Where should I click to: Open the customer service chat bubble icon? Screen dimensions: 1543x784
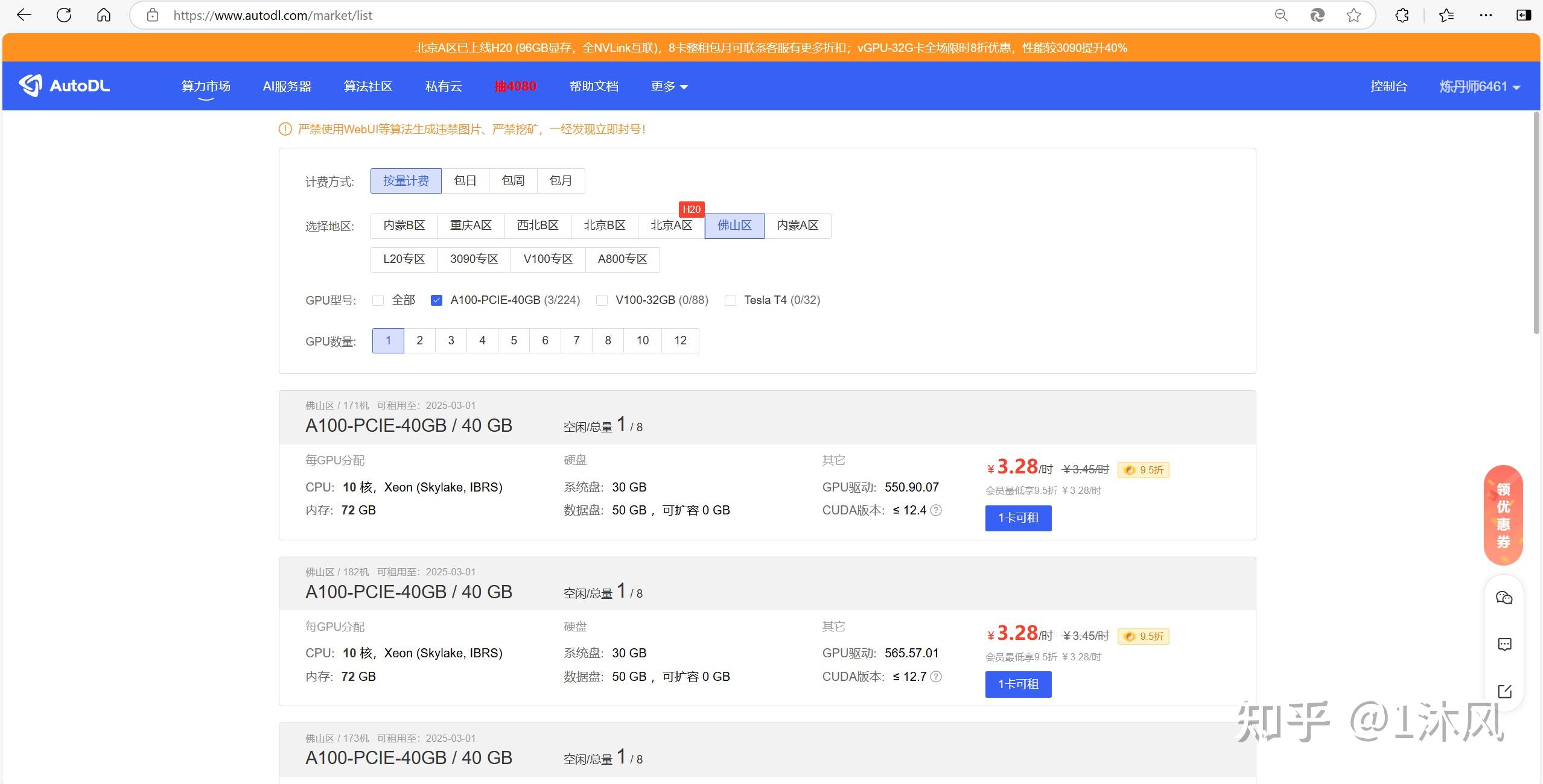pos(1504,597)
